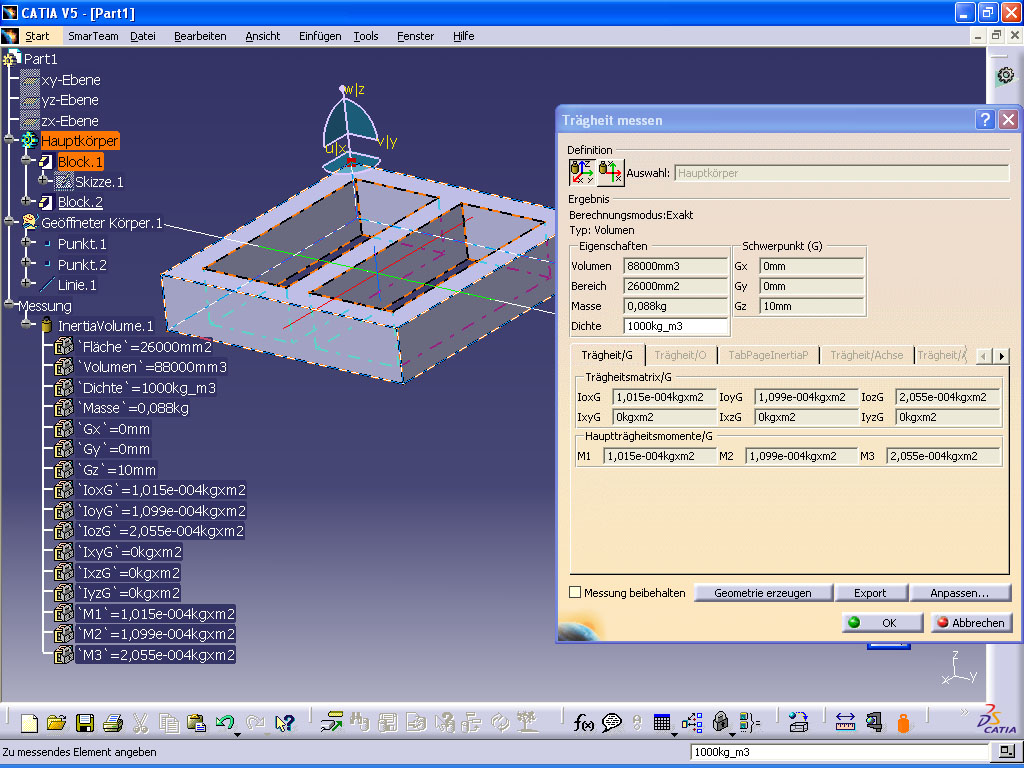Collapse the InertiaVolume.1 node

pyautogui.click(x=26, y=325)
